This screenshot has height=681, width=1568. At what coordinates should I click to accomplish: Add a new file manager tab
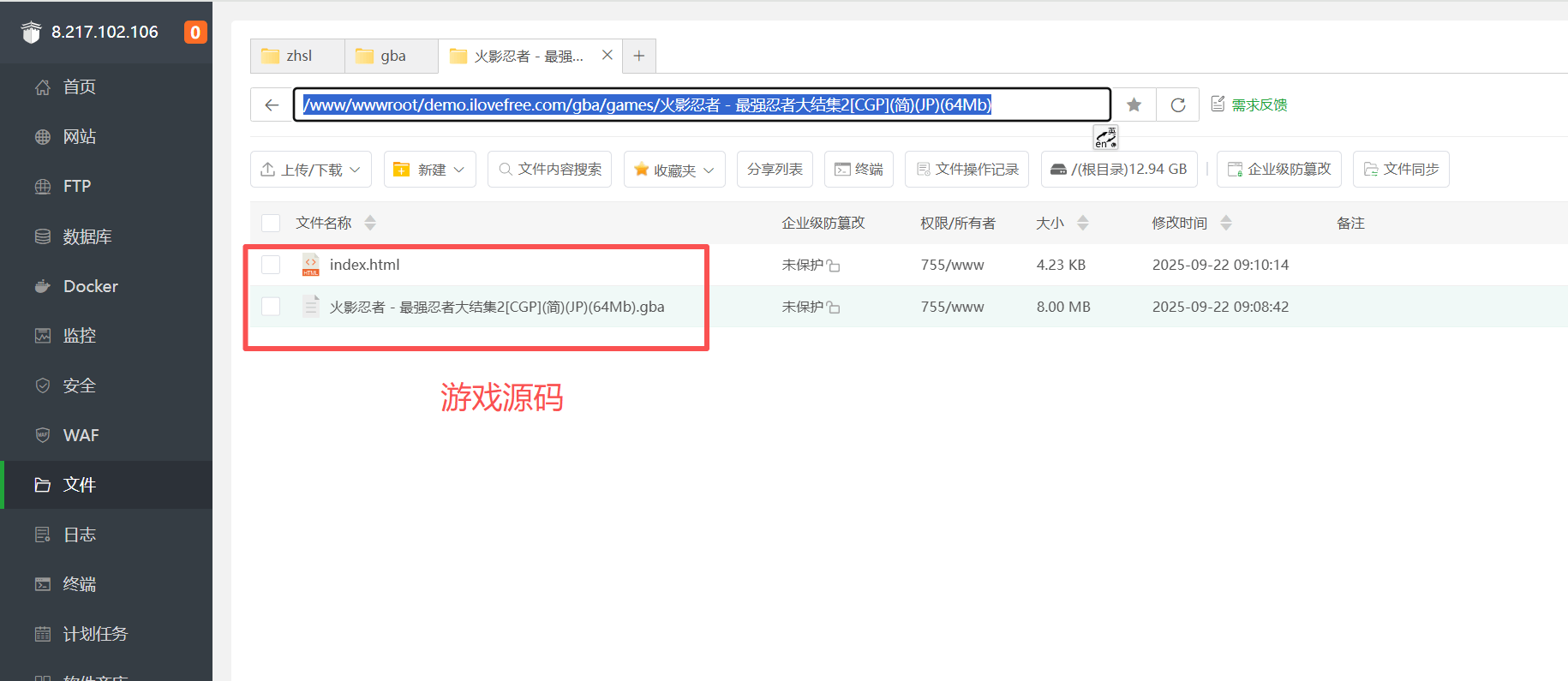tap(639, 56)
